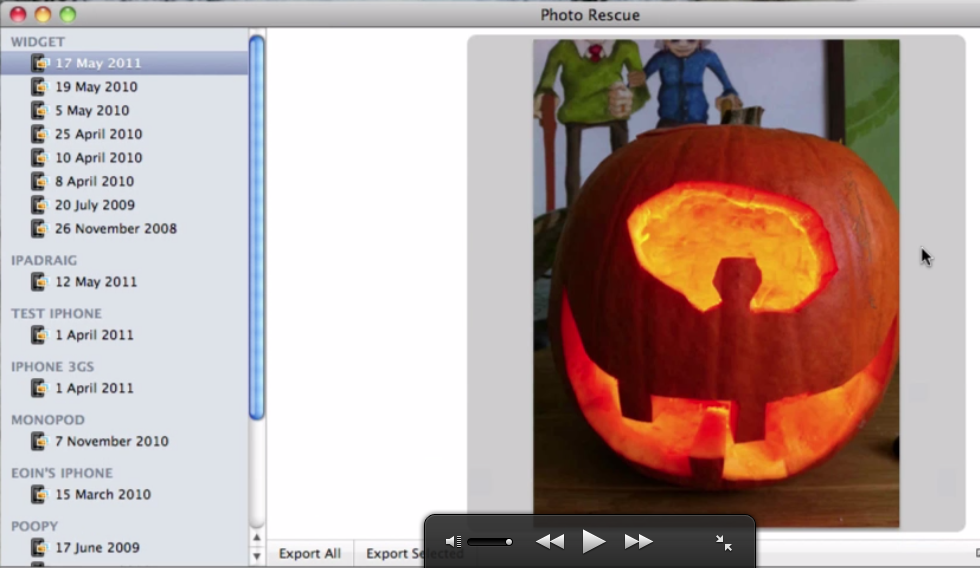Open the 1 April 2011 backup under Test iPhone
Screen dimensions: 980x568
[x=93, y=335]
